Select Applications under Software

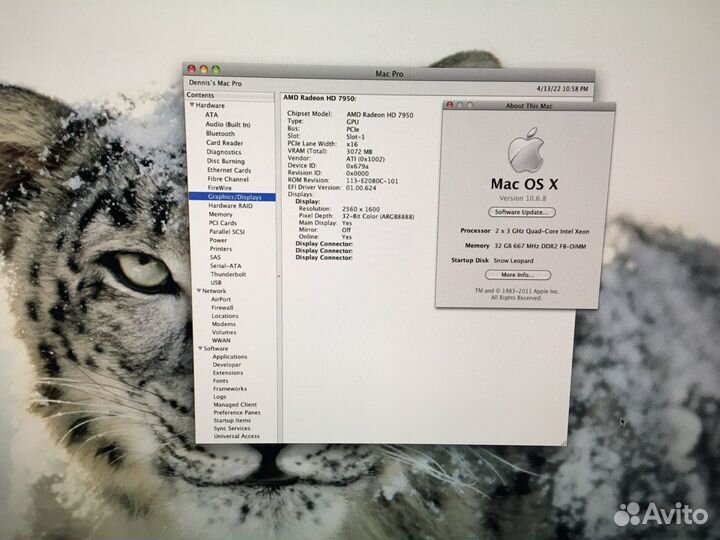(x=230, y=357)
